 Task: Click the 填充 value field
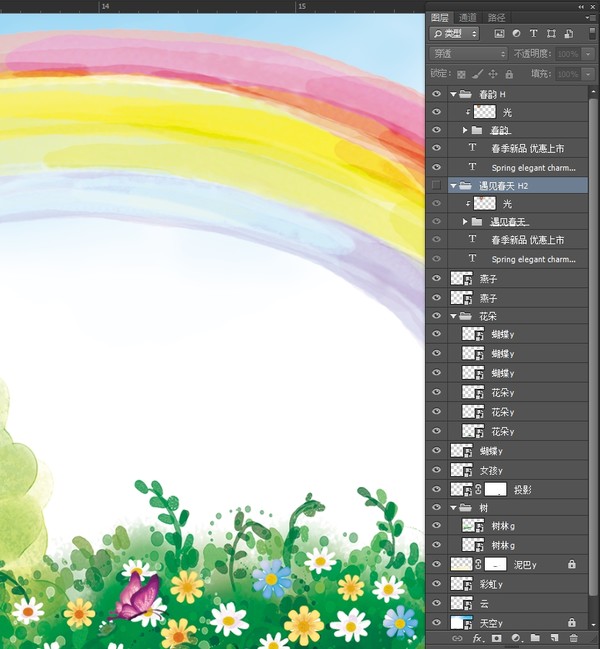pyautogui.click(x=568, y=75)
